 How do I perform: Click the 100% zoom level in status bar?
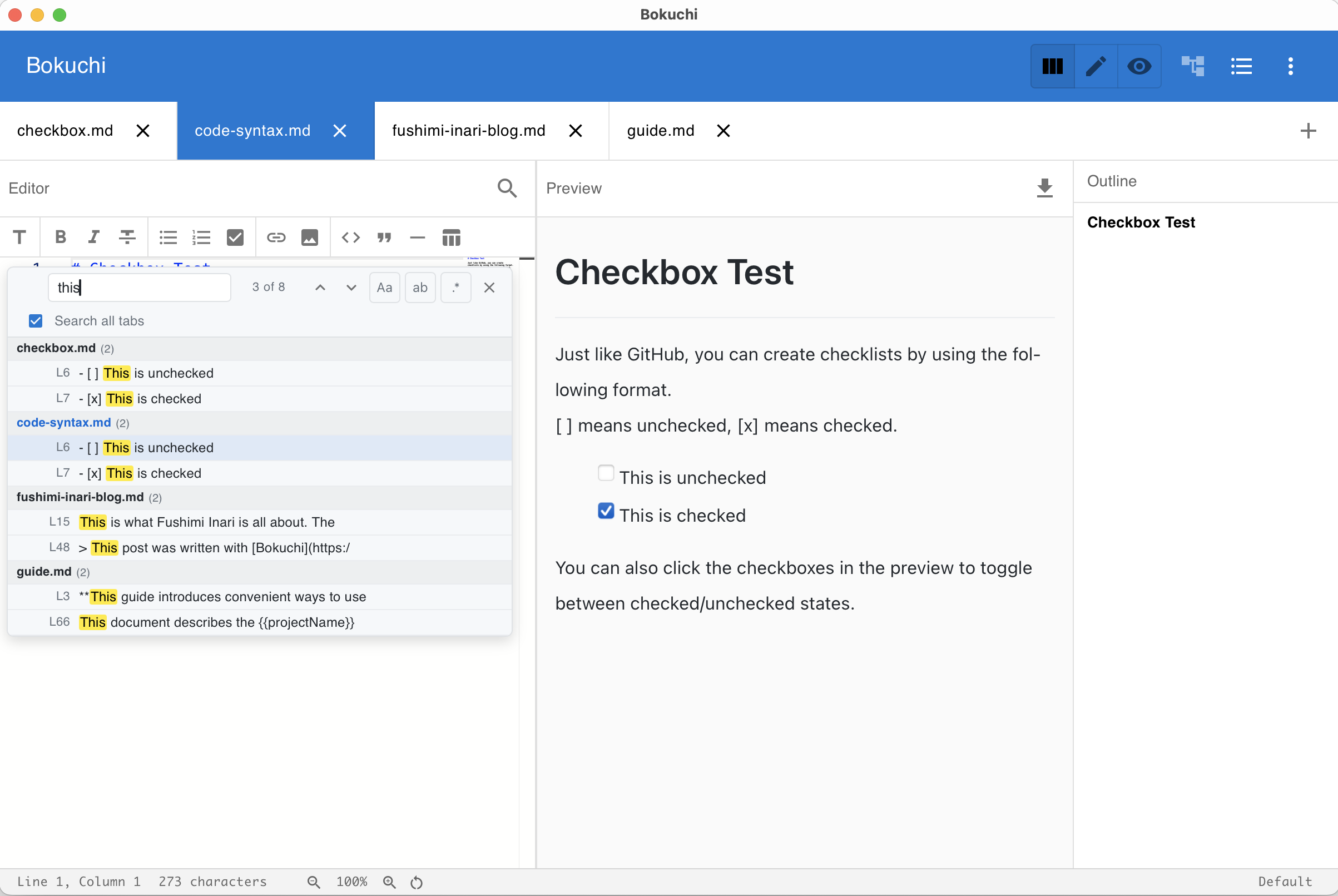(x=351, y=881)
